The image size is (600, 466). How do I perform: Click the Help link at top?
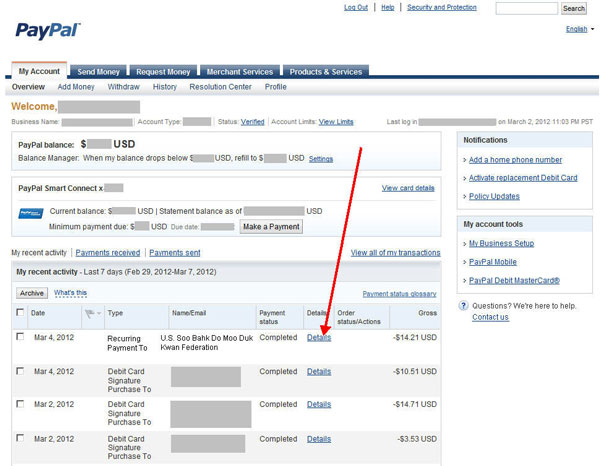[x=388, y=7]
